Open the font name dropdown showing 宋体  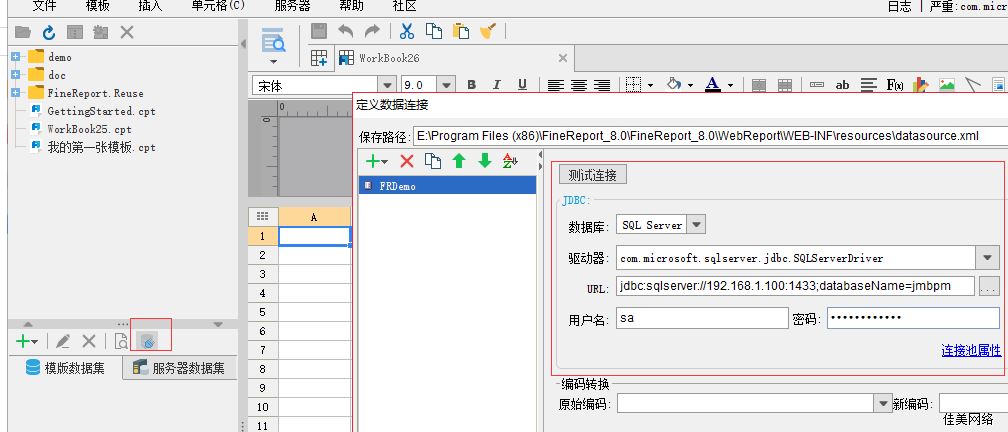[387, 85]
